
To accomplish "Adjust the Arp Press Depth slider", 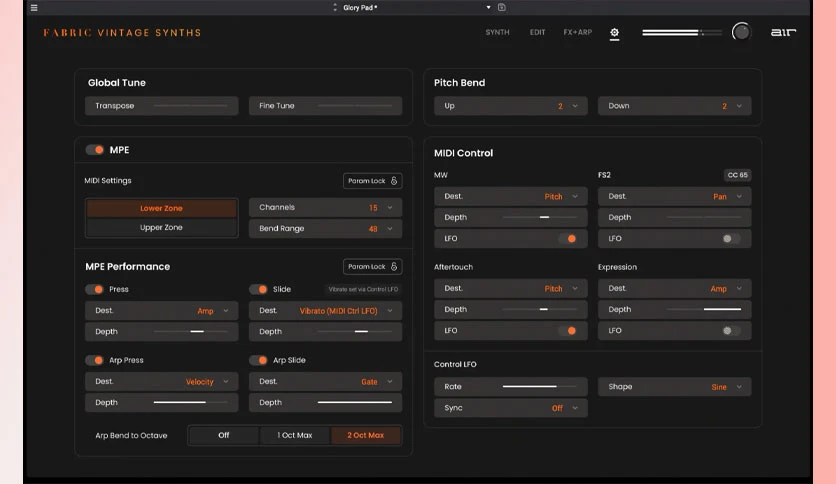I will 190,402.
